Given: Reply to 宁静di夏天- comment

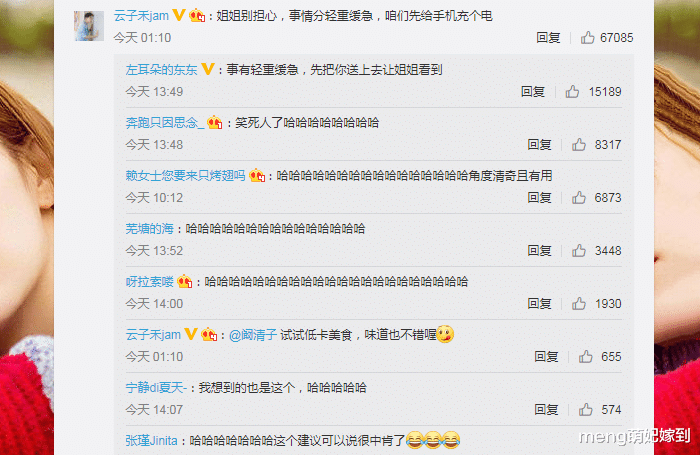Looking at the screenshot, I should click(546, 409).
